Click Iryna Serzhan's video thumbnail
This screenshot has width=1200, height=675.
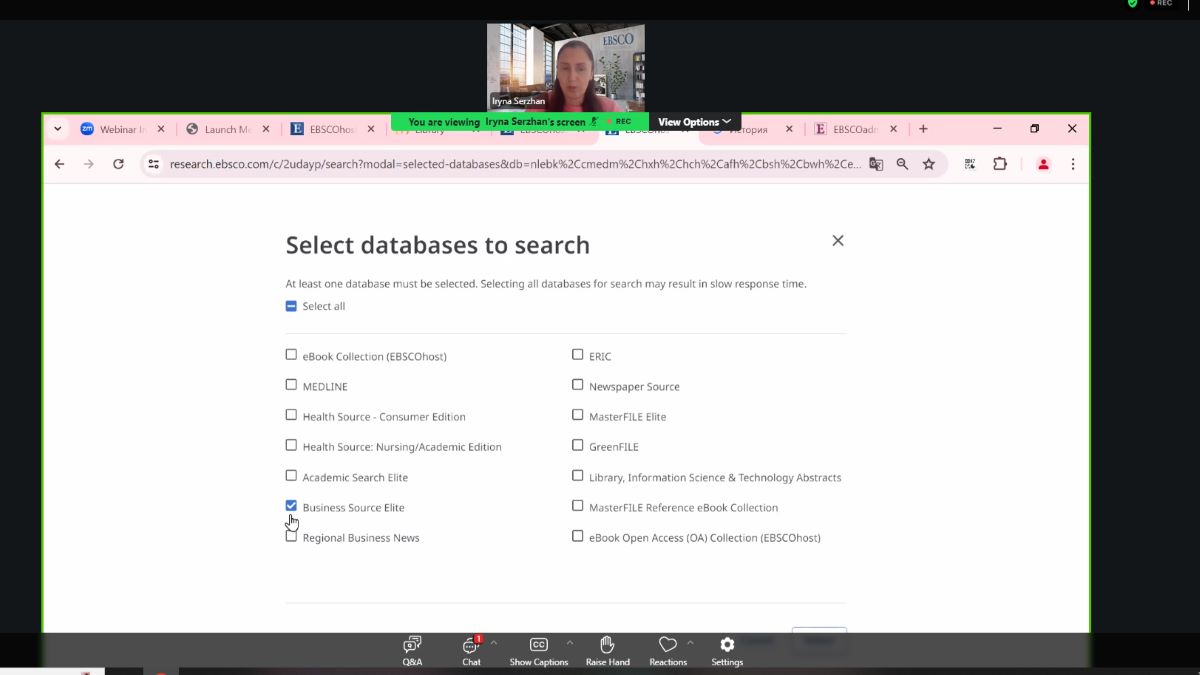[x=566, y=67]
